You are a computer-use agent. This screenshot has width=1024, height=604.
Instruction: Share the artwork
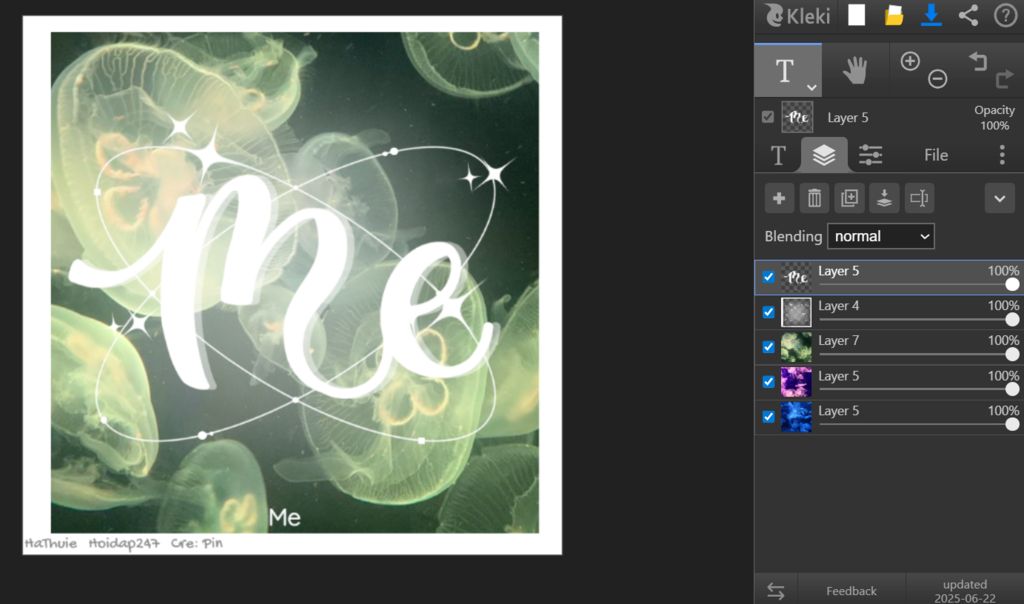pos(968,14)
